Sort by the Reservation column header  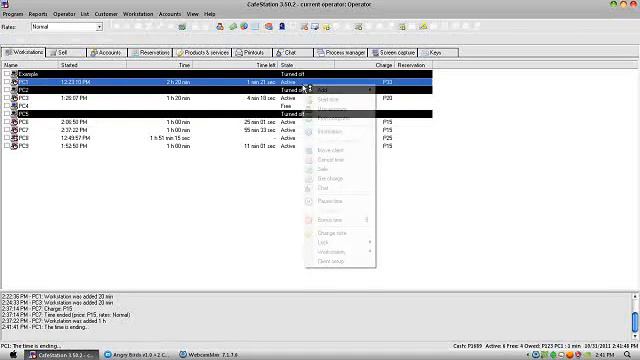tap(413, 65)
